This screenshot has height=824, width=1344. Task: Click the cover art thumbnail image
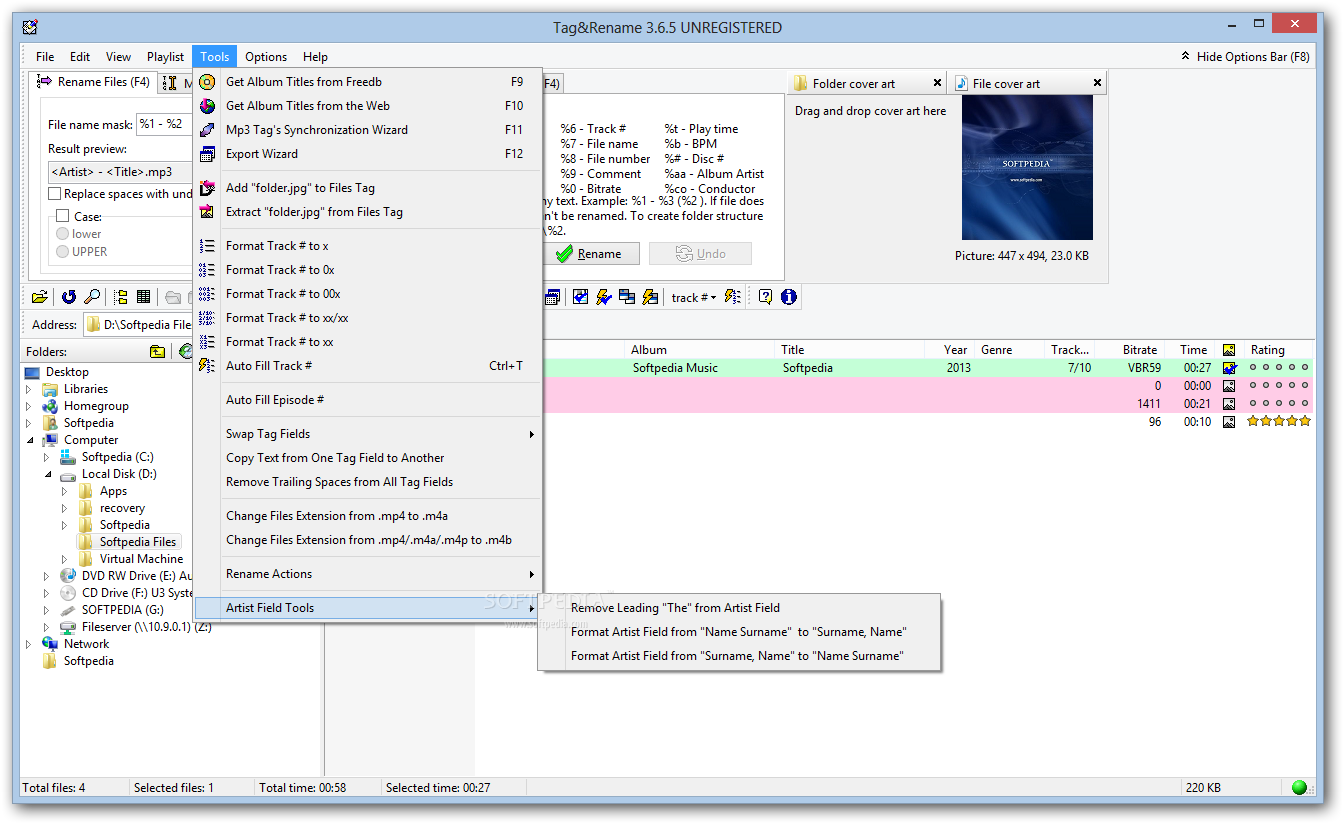tap(1027, 168)
